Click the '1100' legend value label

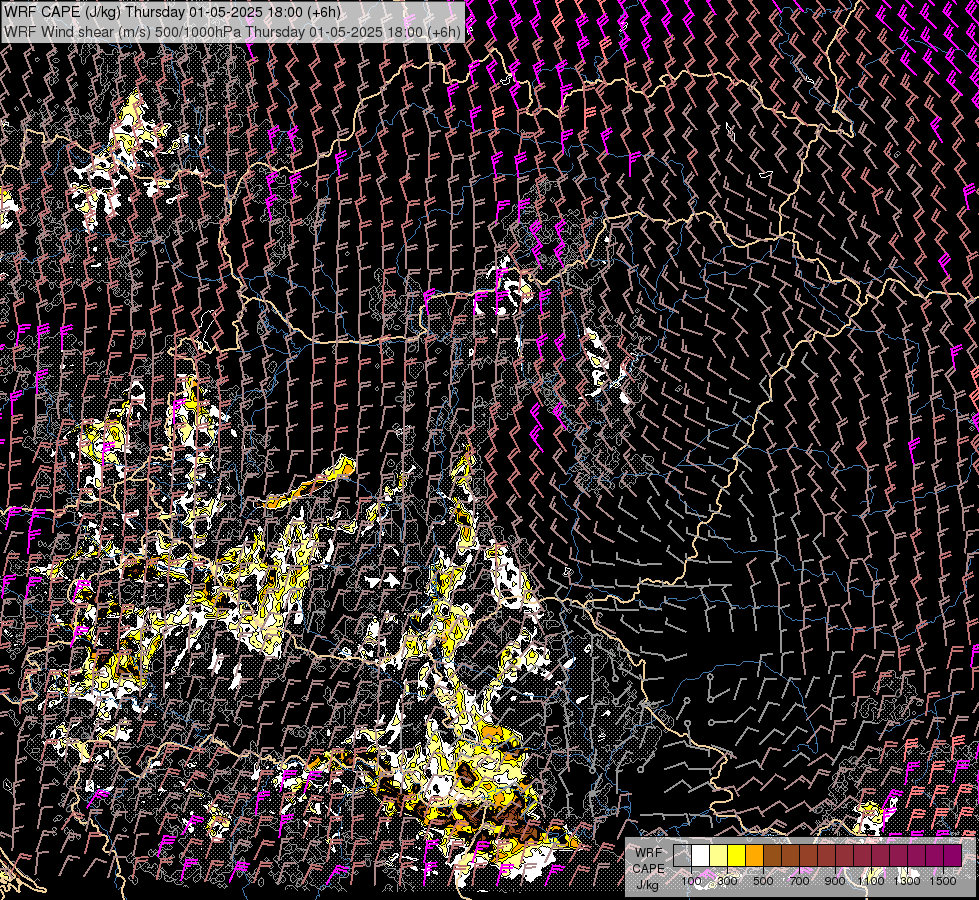pyautogui.click(x=871, y=881)
